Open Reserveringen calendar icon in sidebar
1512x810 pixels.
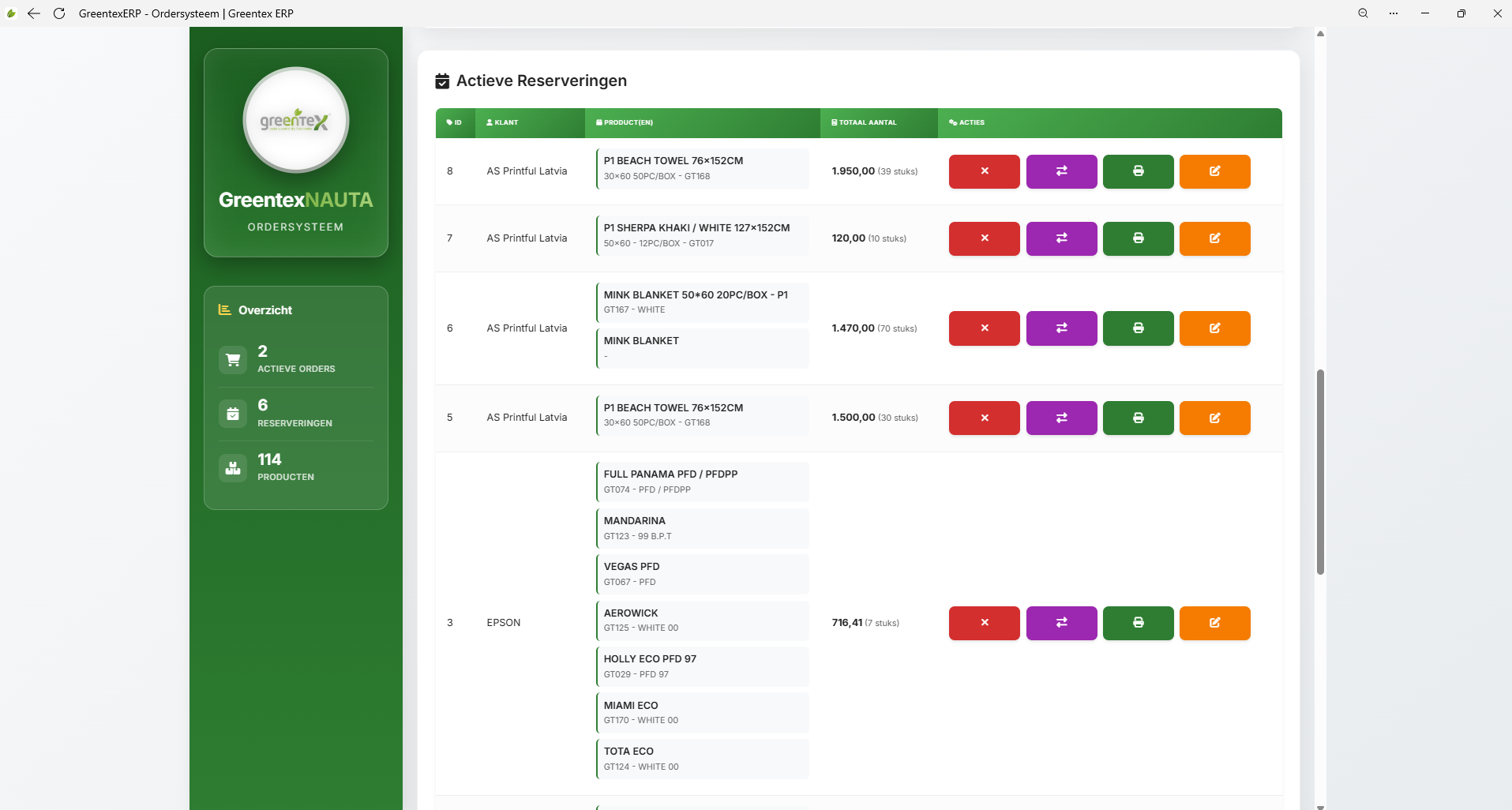[x=233, y=414]
